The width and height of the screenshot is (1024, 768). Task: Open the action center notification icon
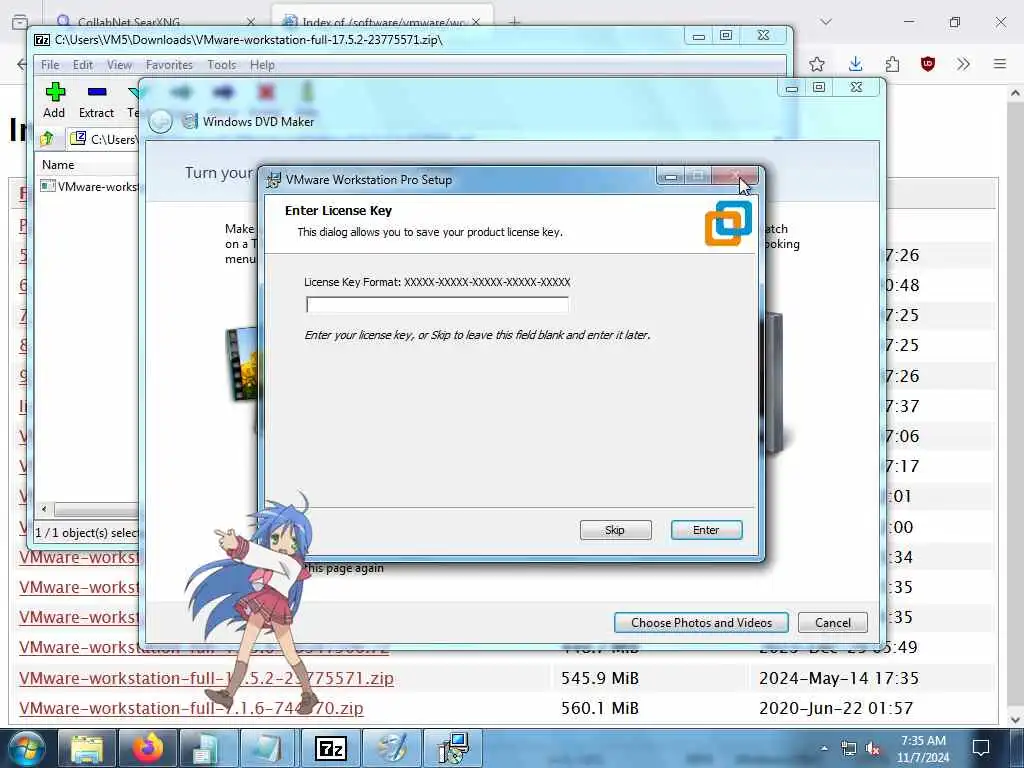tap(981, 748)
